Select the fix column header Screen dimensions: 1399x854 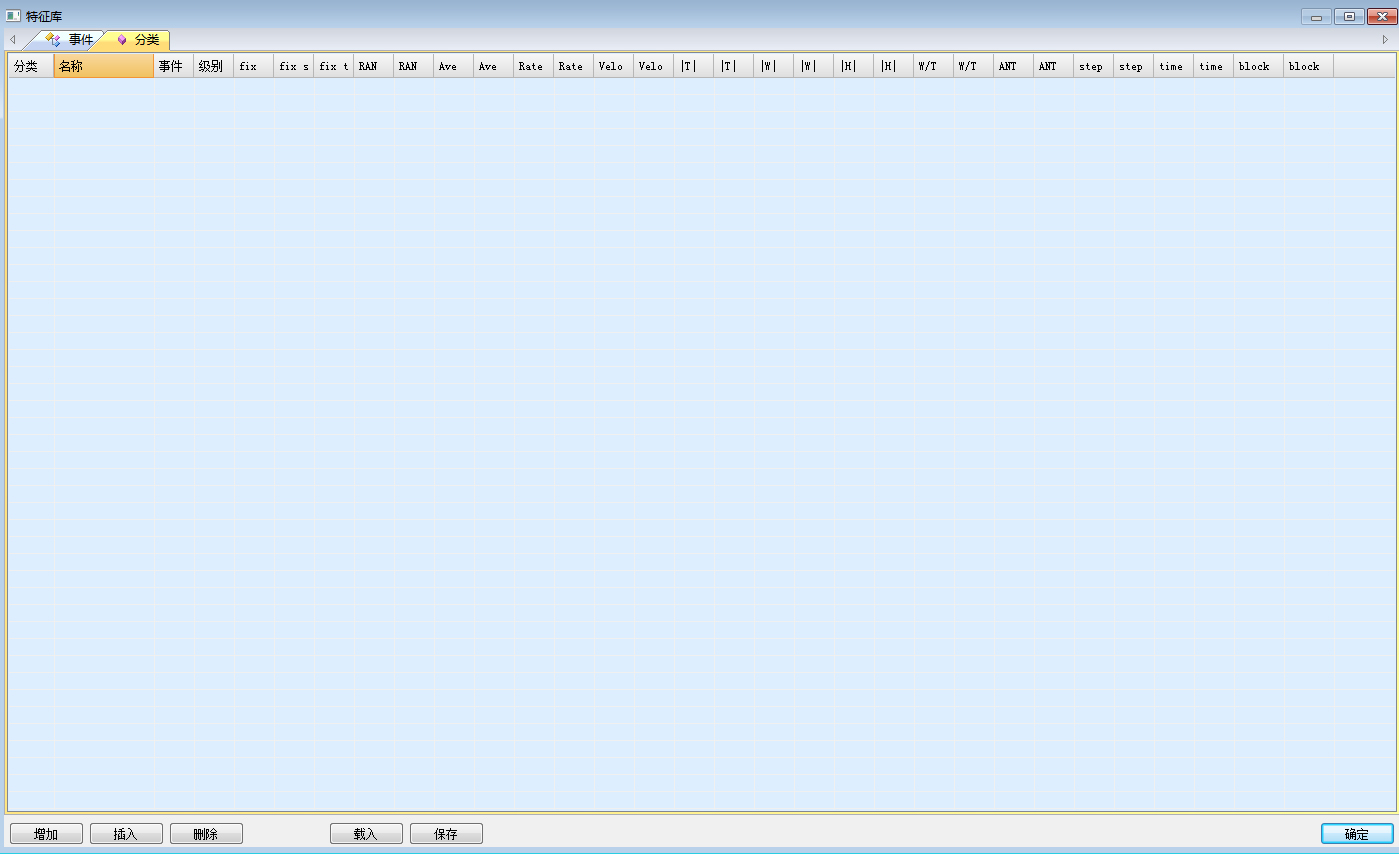254,66
